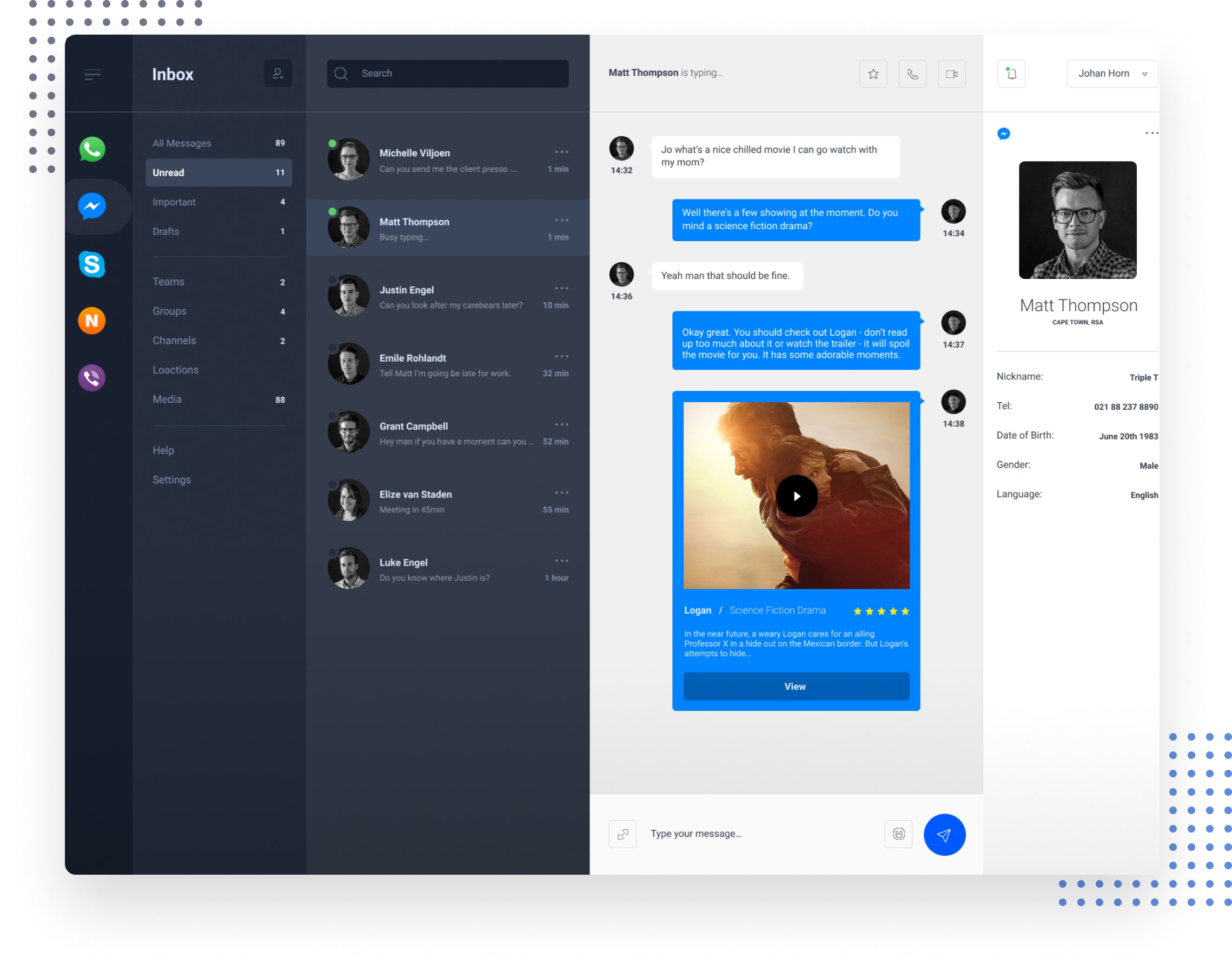This screenshot has height=972, width=1232.
Task: Click the orange N app icon
Action: coord(91,321)
